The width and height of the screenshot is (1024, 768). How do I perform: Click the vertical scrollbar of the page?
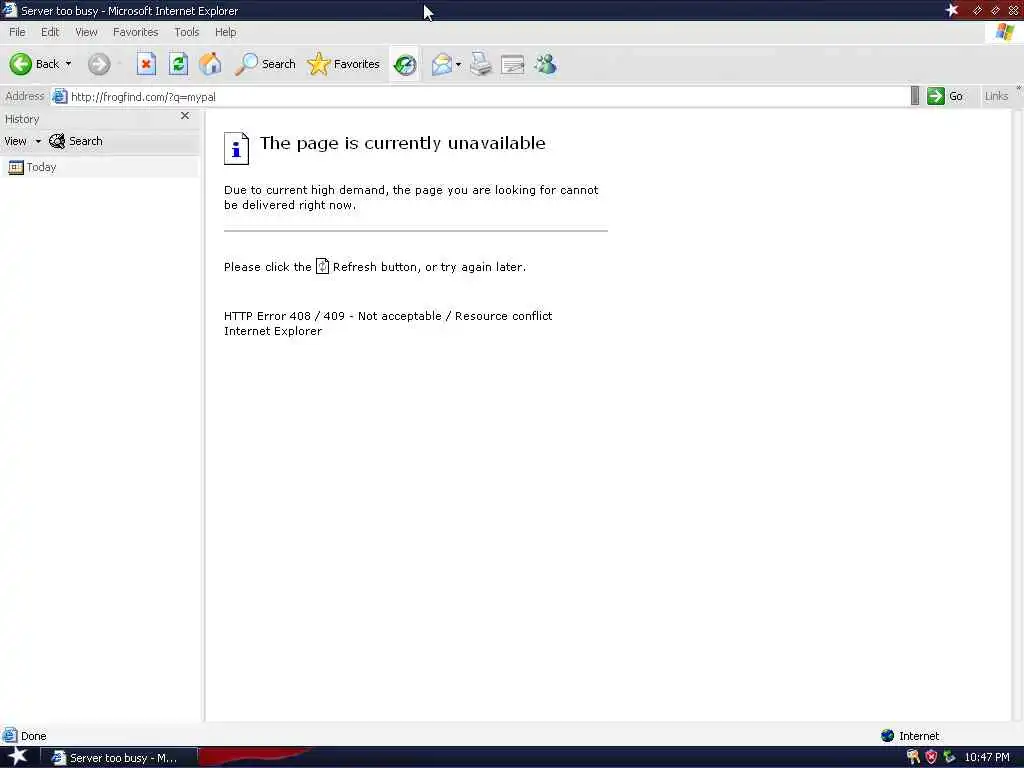[x=1017, y=415]
